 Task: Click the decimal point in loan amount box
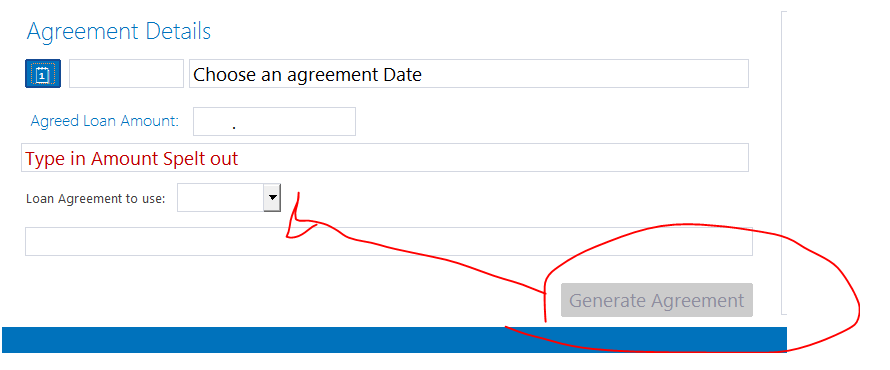click(x=234, y=128)
